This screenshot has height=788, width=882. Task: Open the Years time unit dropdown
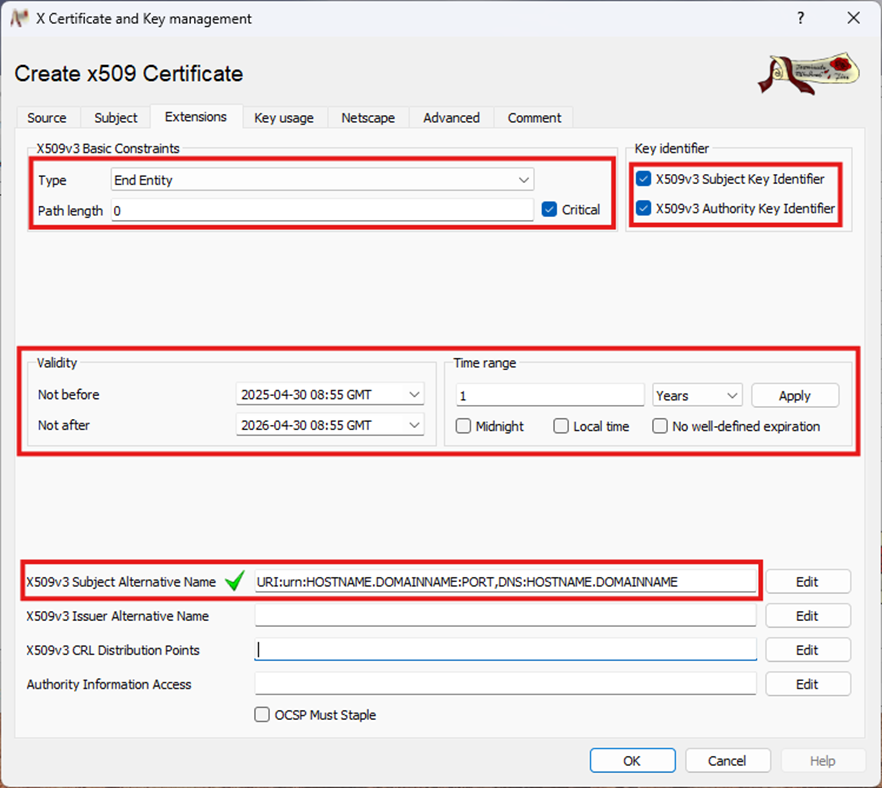pos(697,395)
